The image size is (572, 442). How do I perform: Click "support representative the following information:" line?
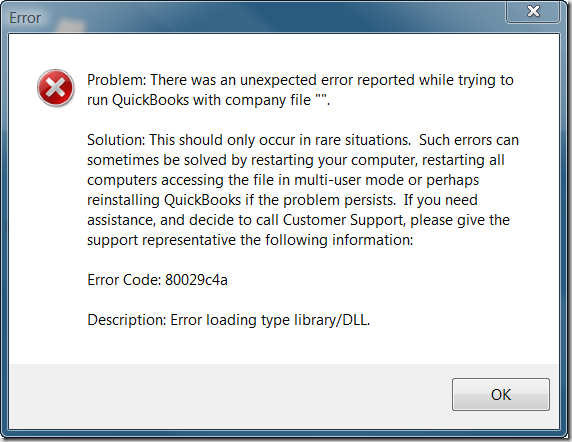tap(250, 240)
